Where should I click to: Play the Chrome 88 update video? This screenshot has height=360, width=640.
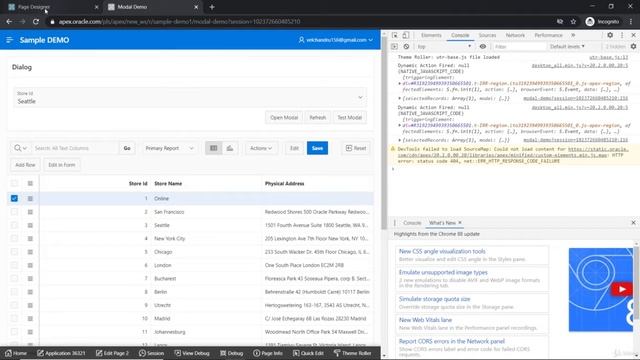point(621,289)
